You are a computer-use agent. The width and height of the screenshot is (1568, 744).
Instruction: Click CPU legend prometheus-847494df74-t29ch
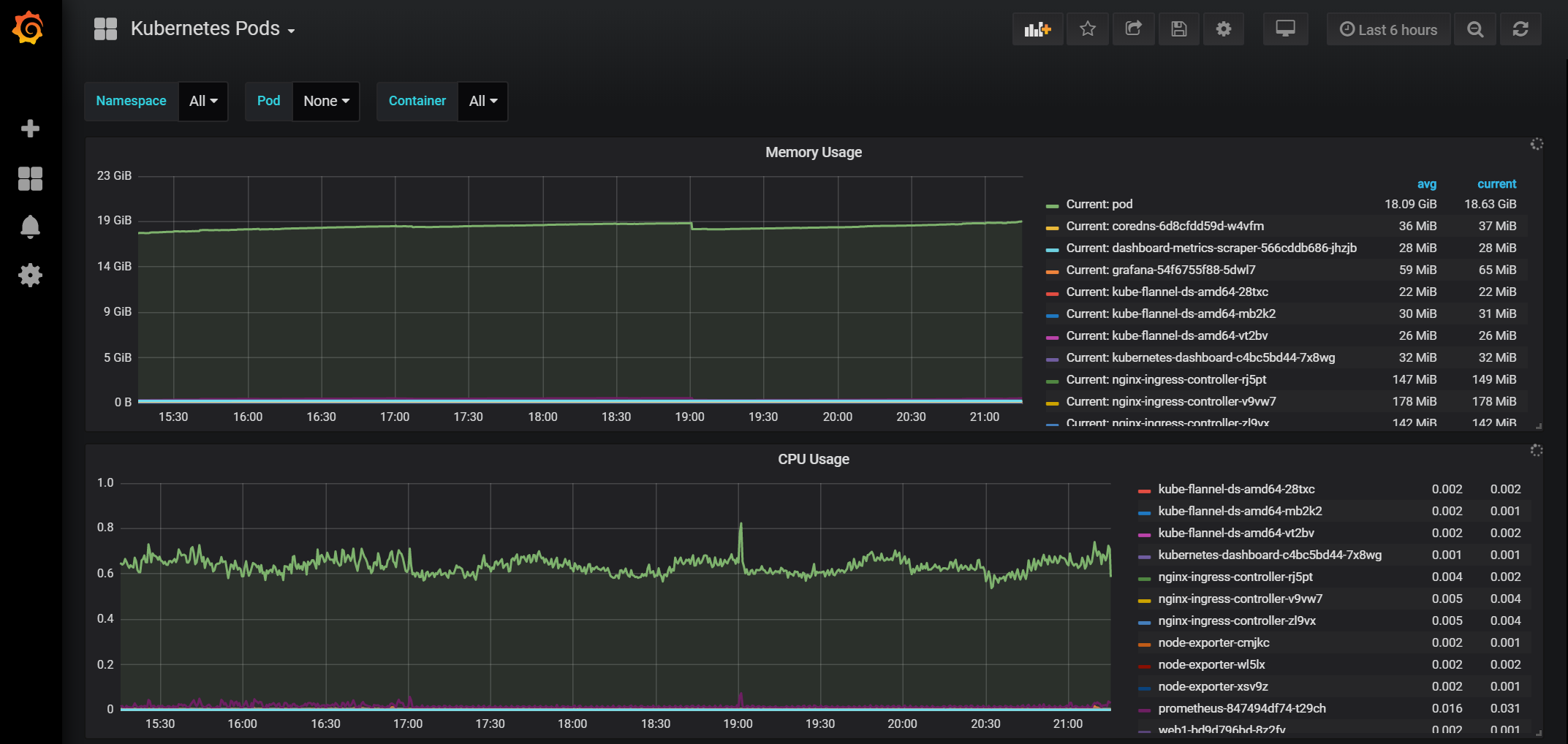1242,708
